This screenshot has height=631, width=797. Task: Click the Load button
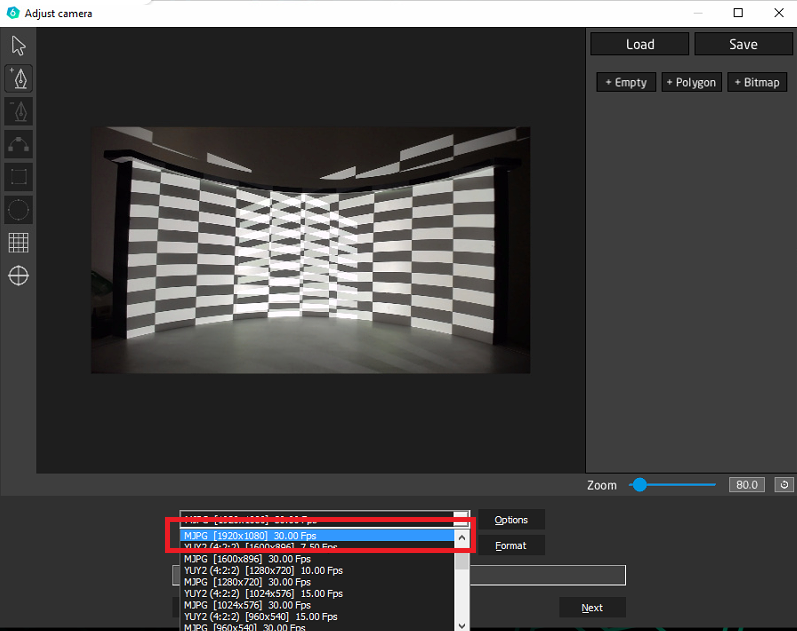coord(639,44)
